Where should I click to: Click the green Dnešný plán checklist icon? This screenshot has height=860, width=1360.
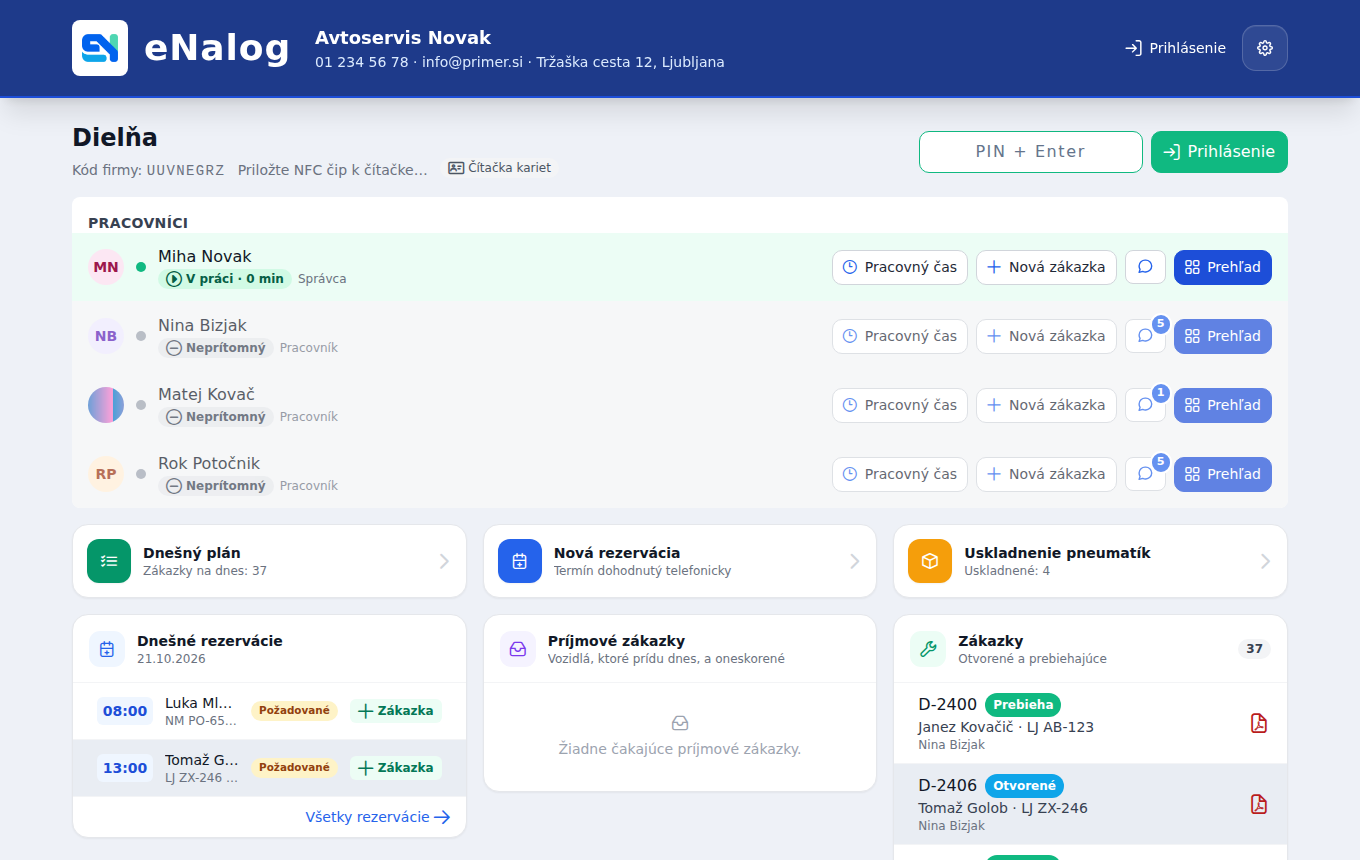[109, 561]
